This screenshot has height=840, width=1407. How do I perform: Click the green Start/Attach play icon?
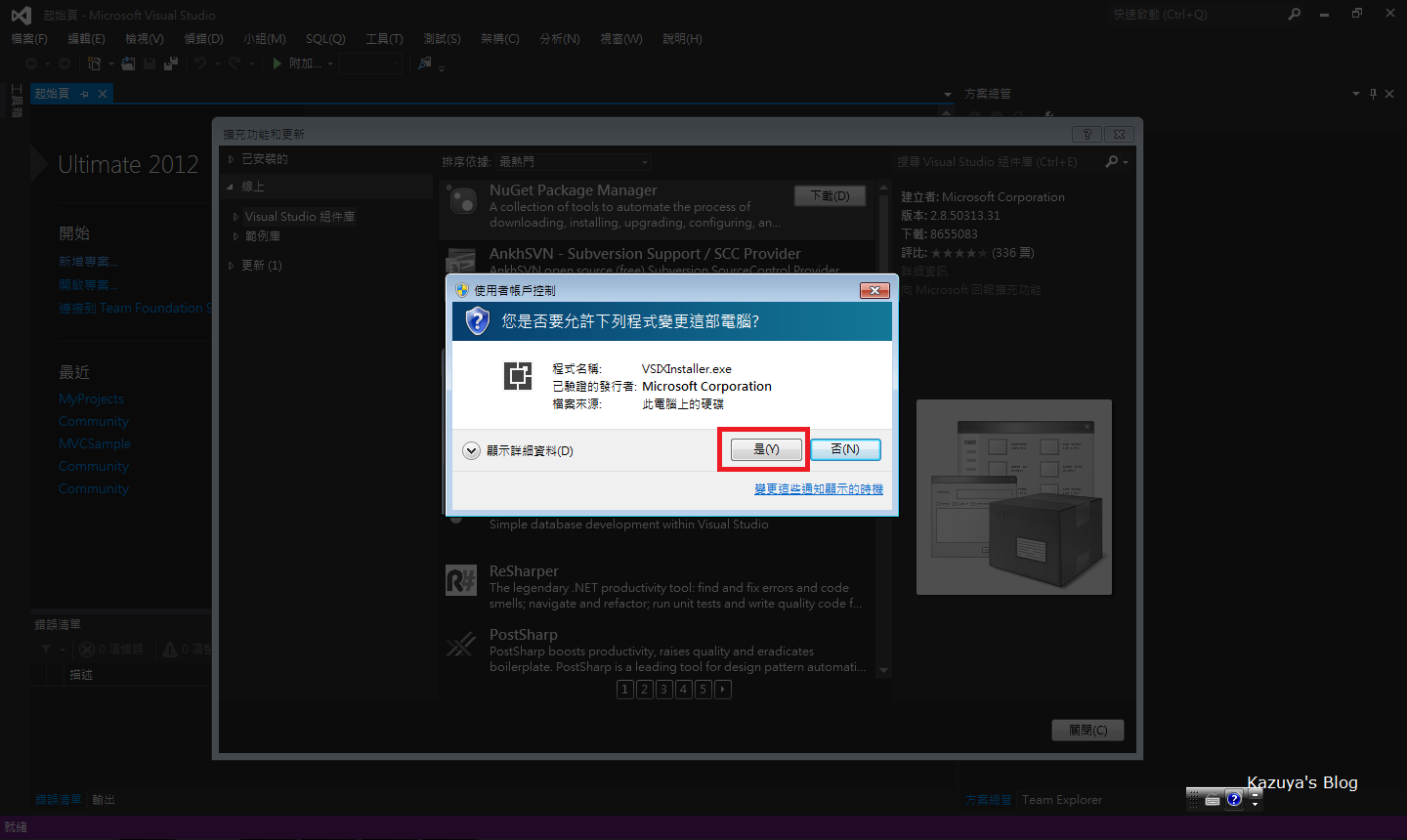[x=277, y=63]
